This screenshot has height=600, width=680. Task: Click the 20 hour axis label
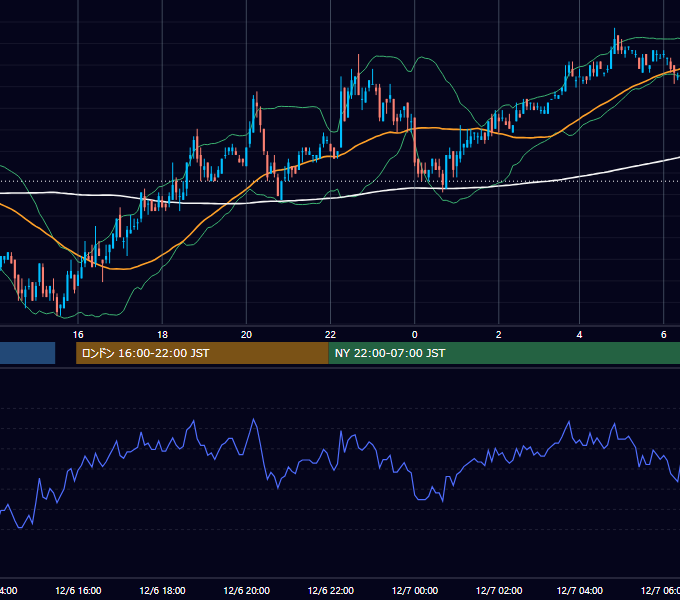246,335
